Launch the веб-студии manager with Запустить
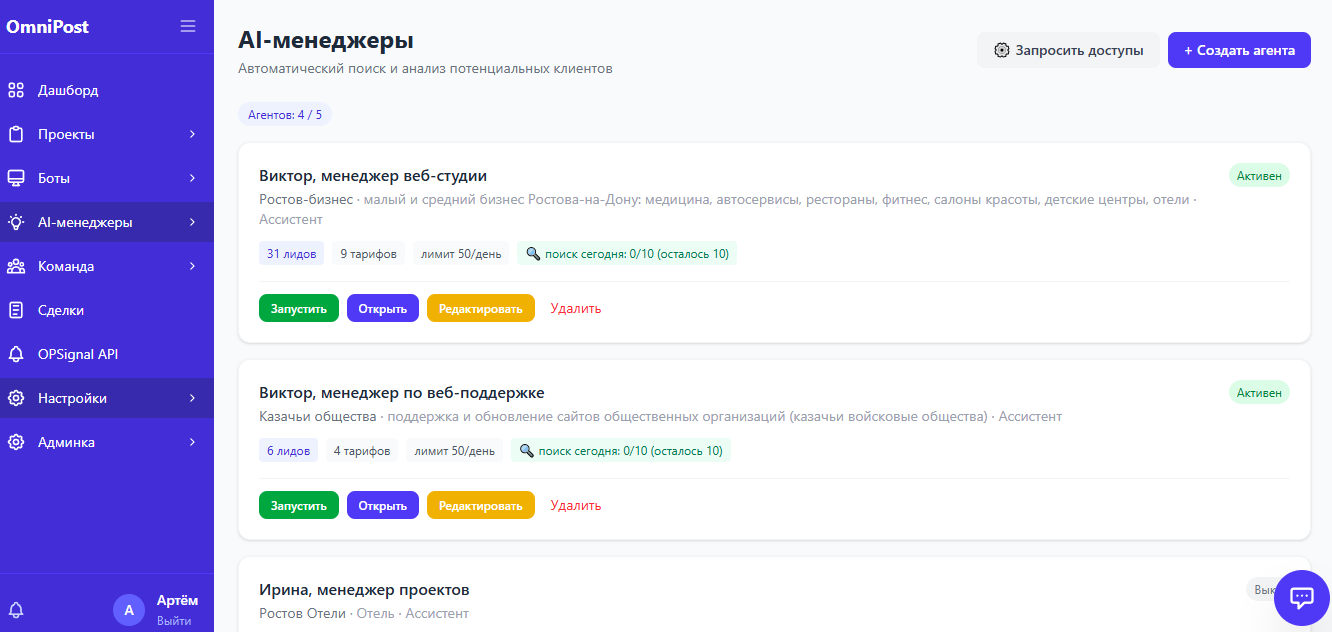Image resolution: width=1332 pixels, height=632 pixels. (299, 308)
